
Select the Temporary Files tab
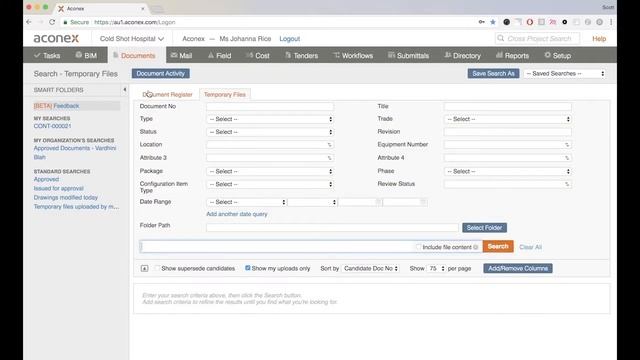point(225,94)
